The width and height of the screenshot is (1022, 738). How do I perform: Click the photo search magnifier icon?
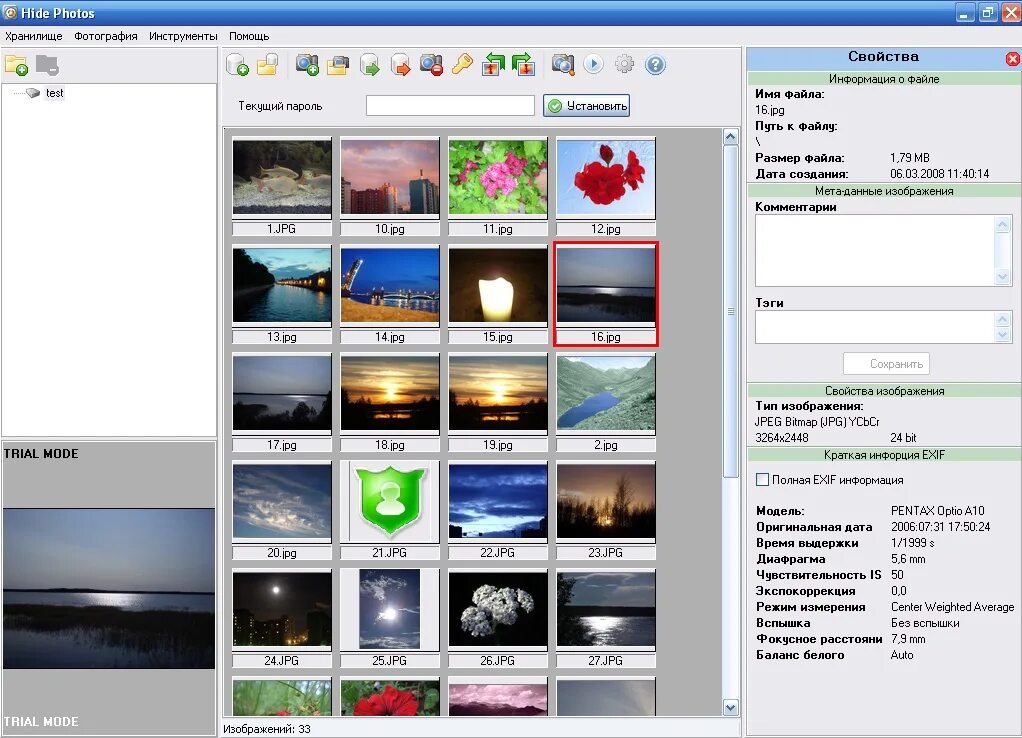point(563,65)
